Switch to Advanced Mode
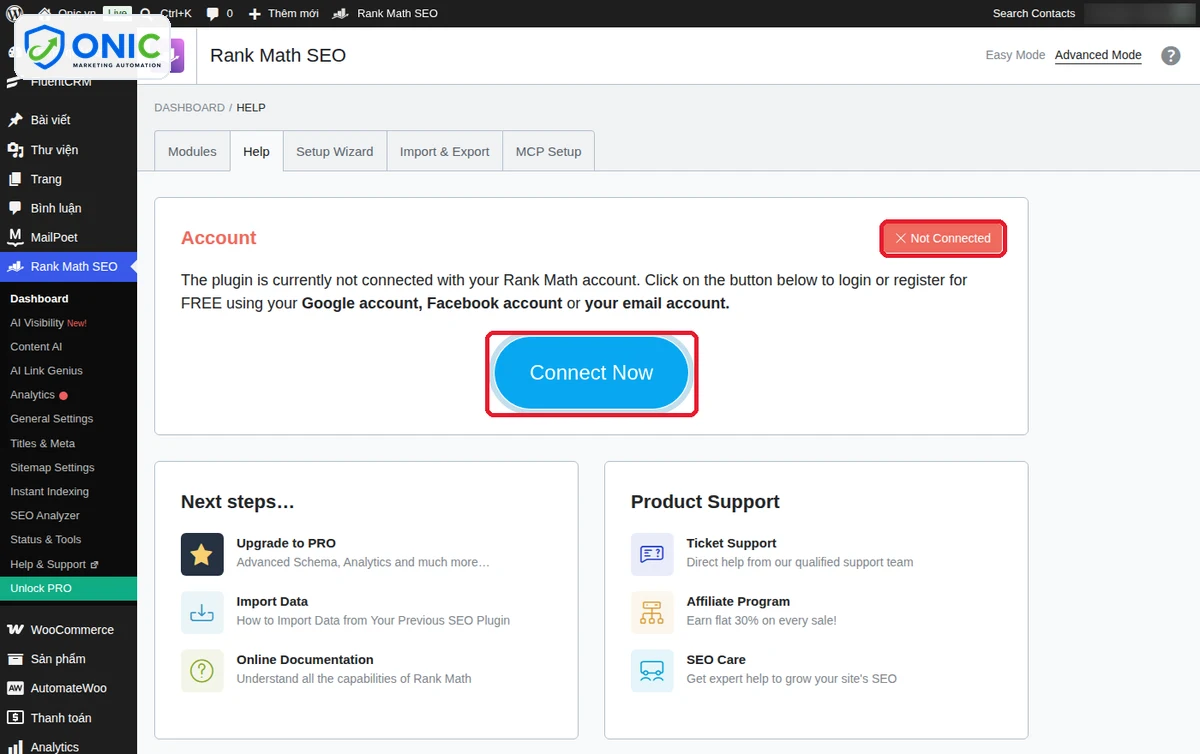1200x754 pixels. pyautogui.click(x=1098, y=55)
